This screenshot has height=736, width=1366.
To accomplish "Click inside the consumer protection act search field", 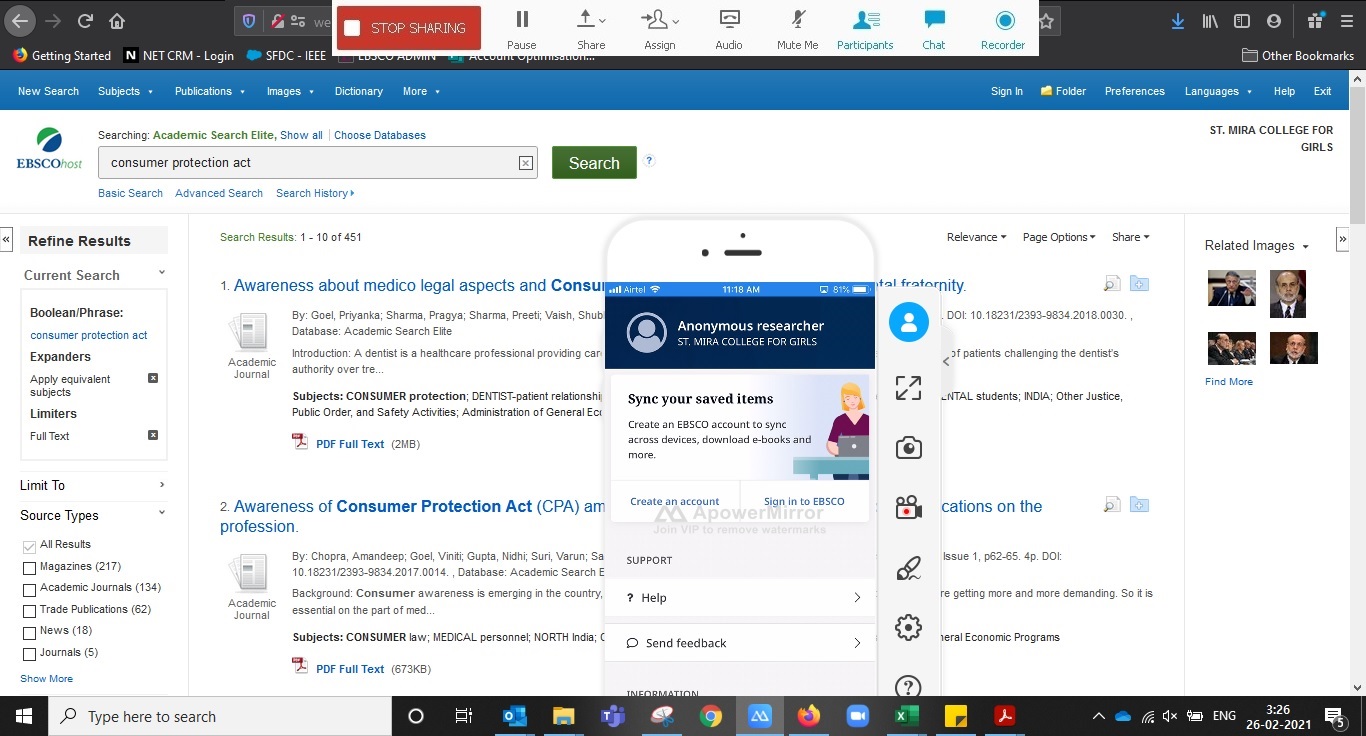I will 300,162.
